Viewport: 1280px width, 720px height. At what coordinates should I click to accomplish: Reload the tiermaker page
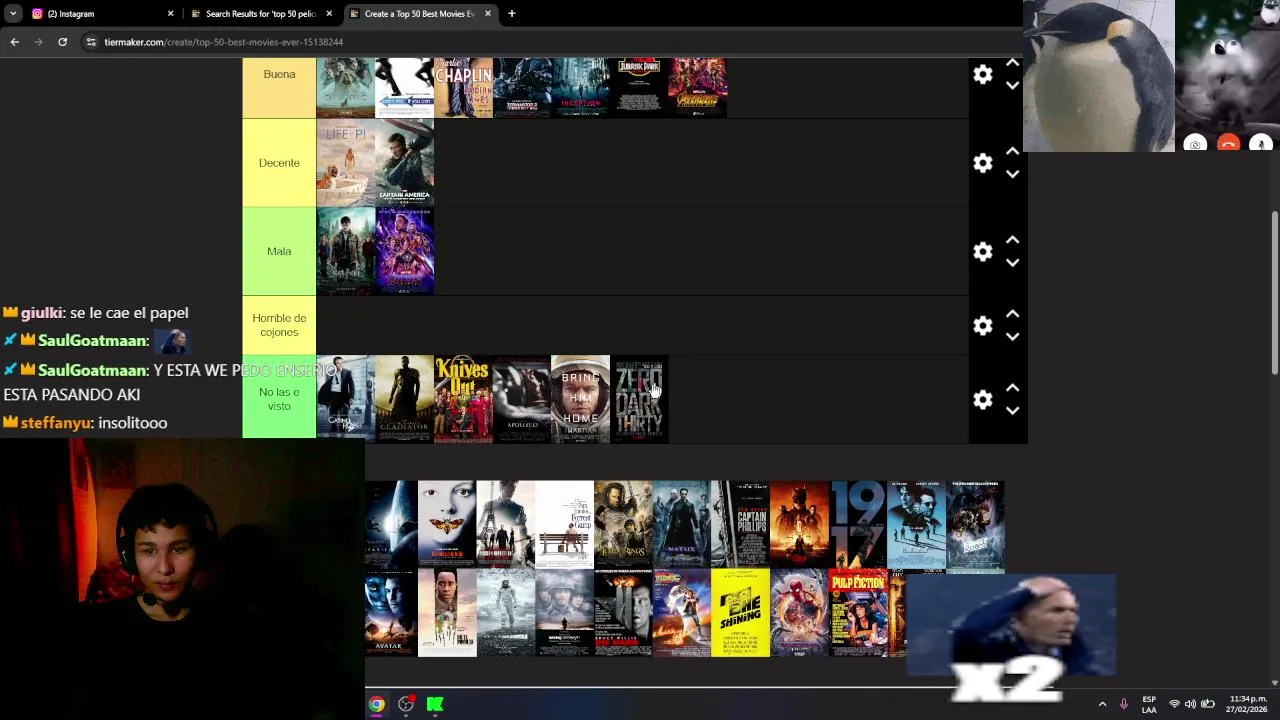pyautogui.click(x=62, y=42)
